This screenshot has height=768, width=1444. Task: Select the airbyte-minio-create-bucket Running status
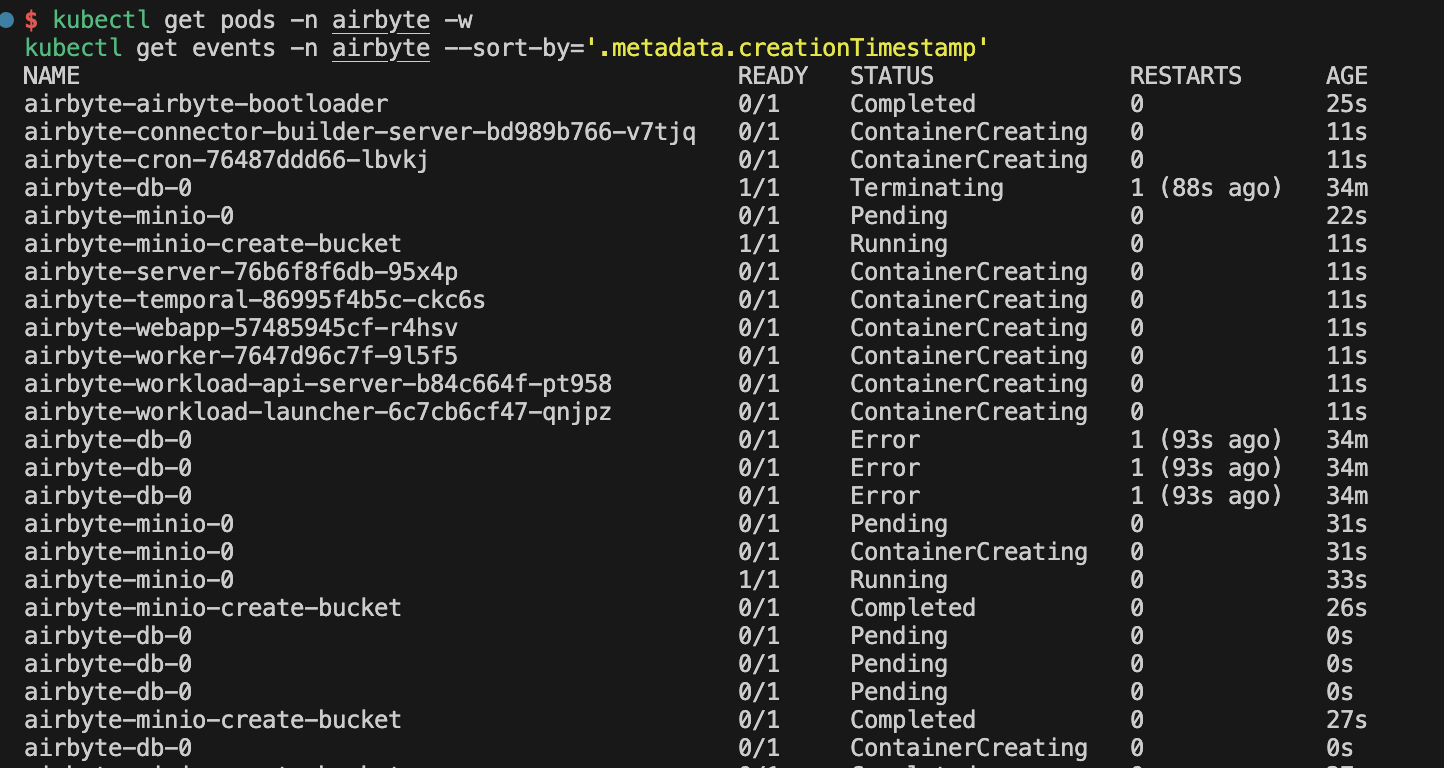(897, 243)
